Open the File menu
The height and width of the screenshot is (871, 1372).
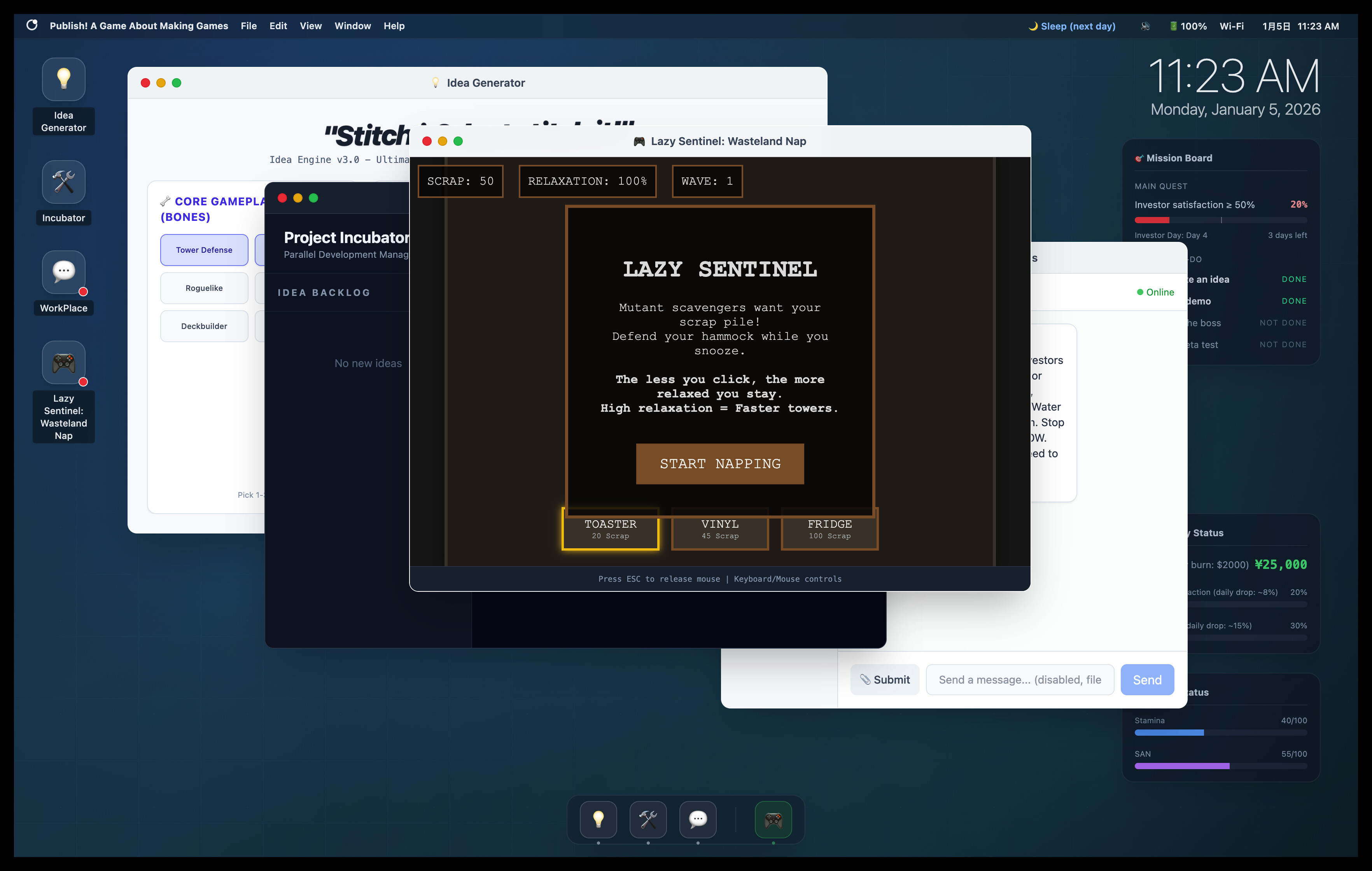[x=248, y=26]
